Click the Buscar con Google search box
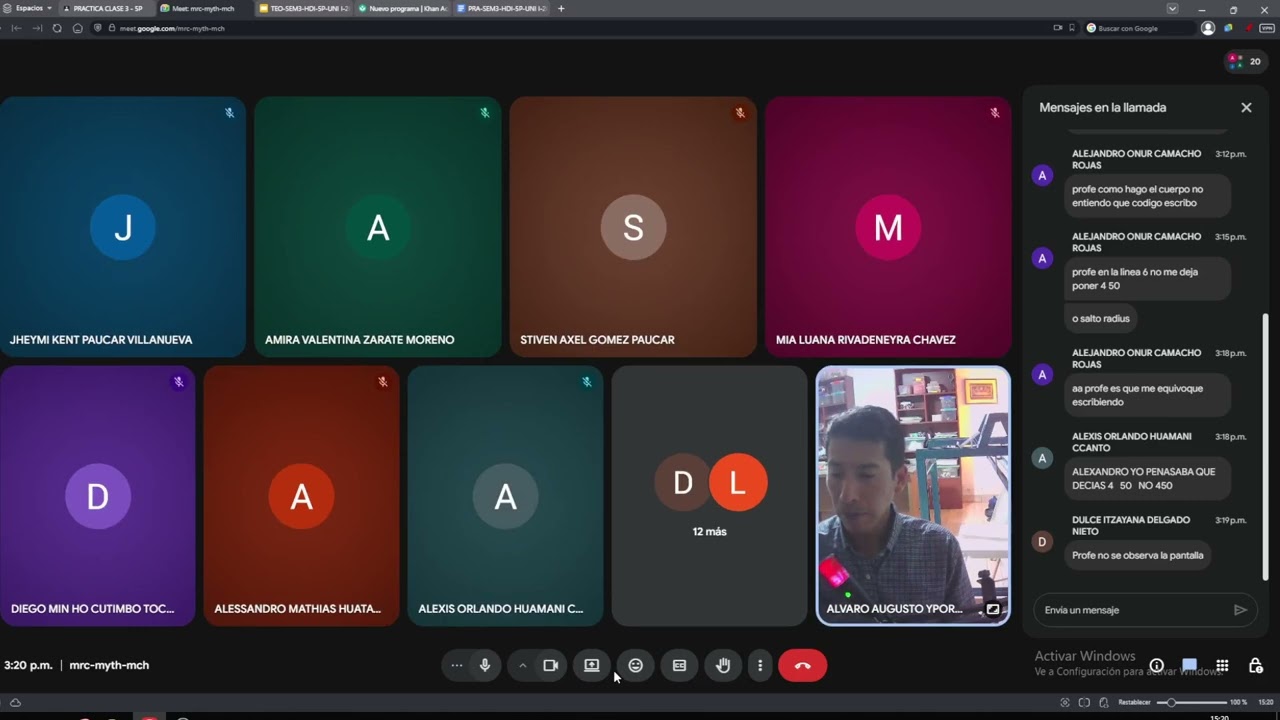 1140,28
